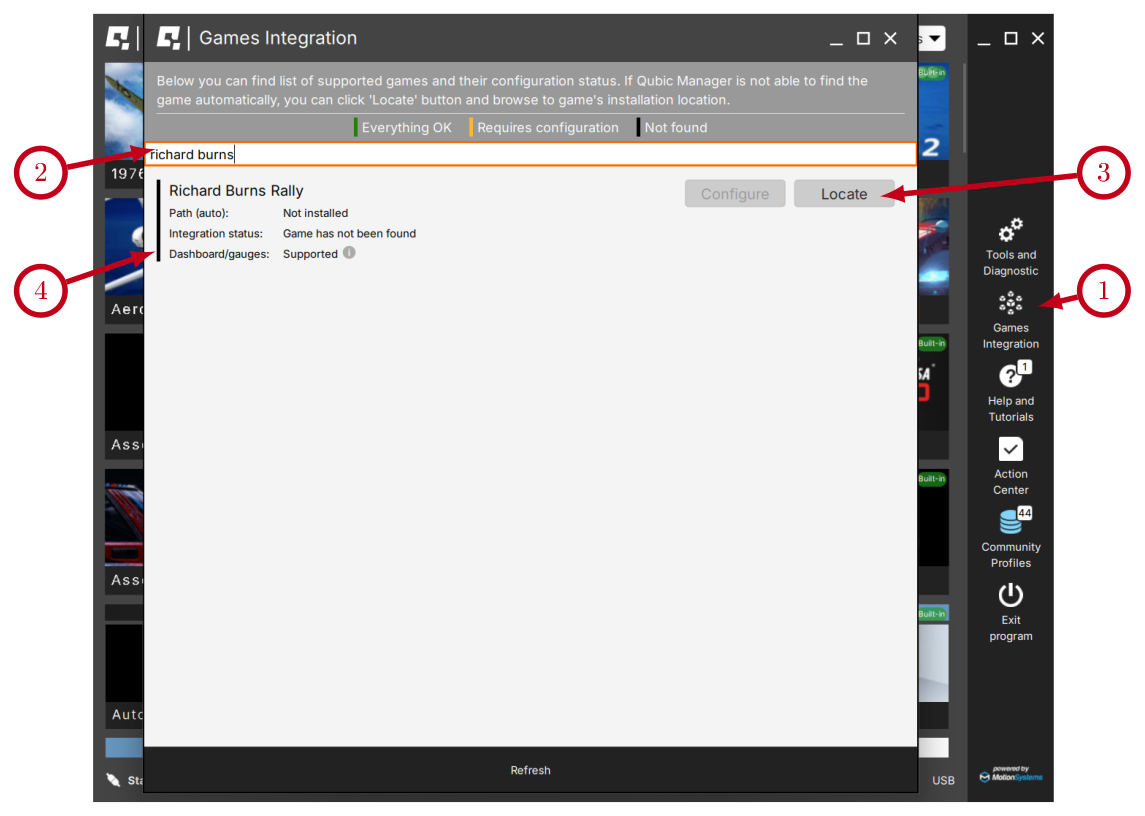Image resolution: width=1145 pixels, height=816 pixels.
Task: Close the Games Integration dialog
Action: tap(890, 38)
